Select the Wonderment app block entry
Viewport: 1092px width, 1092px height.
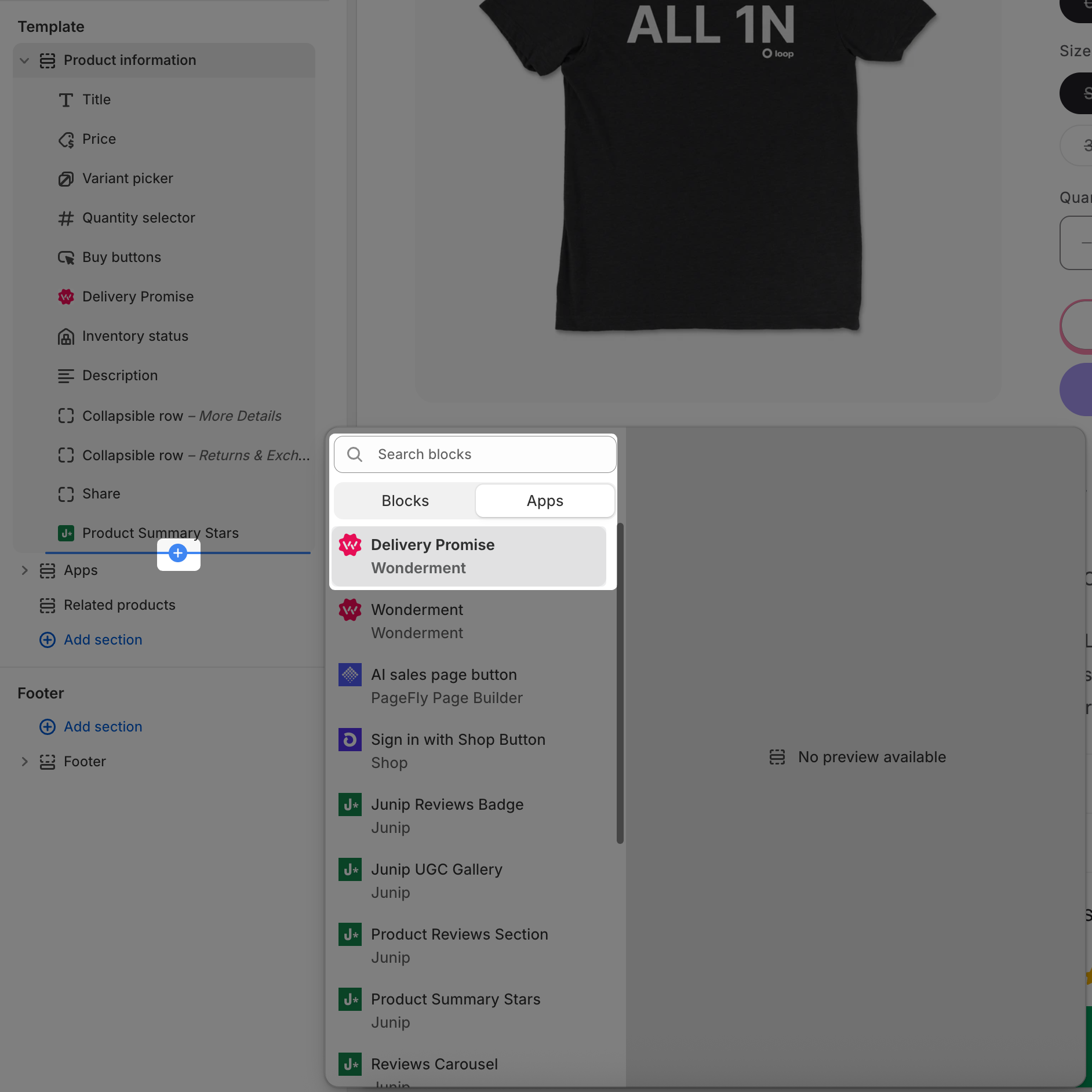[469, 621]
